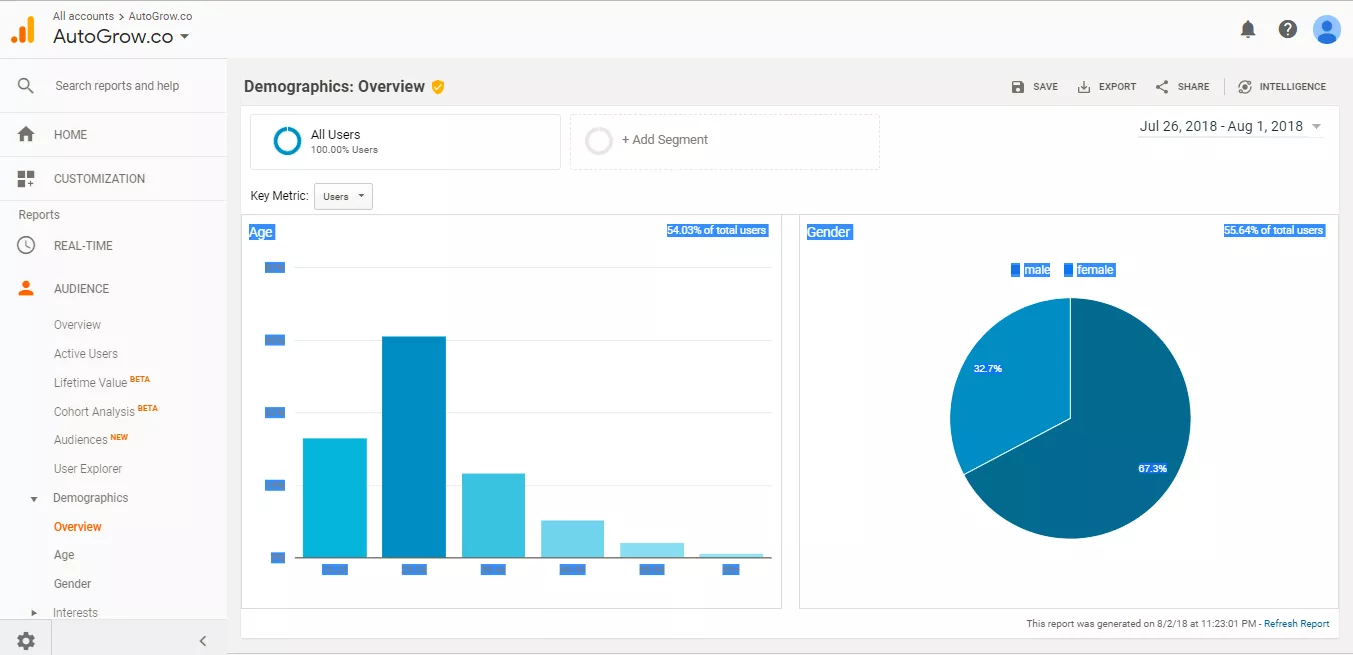Click the user account avatar

tap(1326, 30)
